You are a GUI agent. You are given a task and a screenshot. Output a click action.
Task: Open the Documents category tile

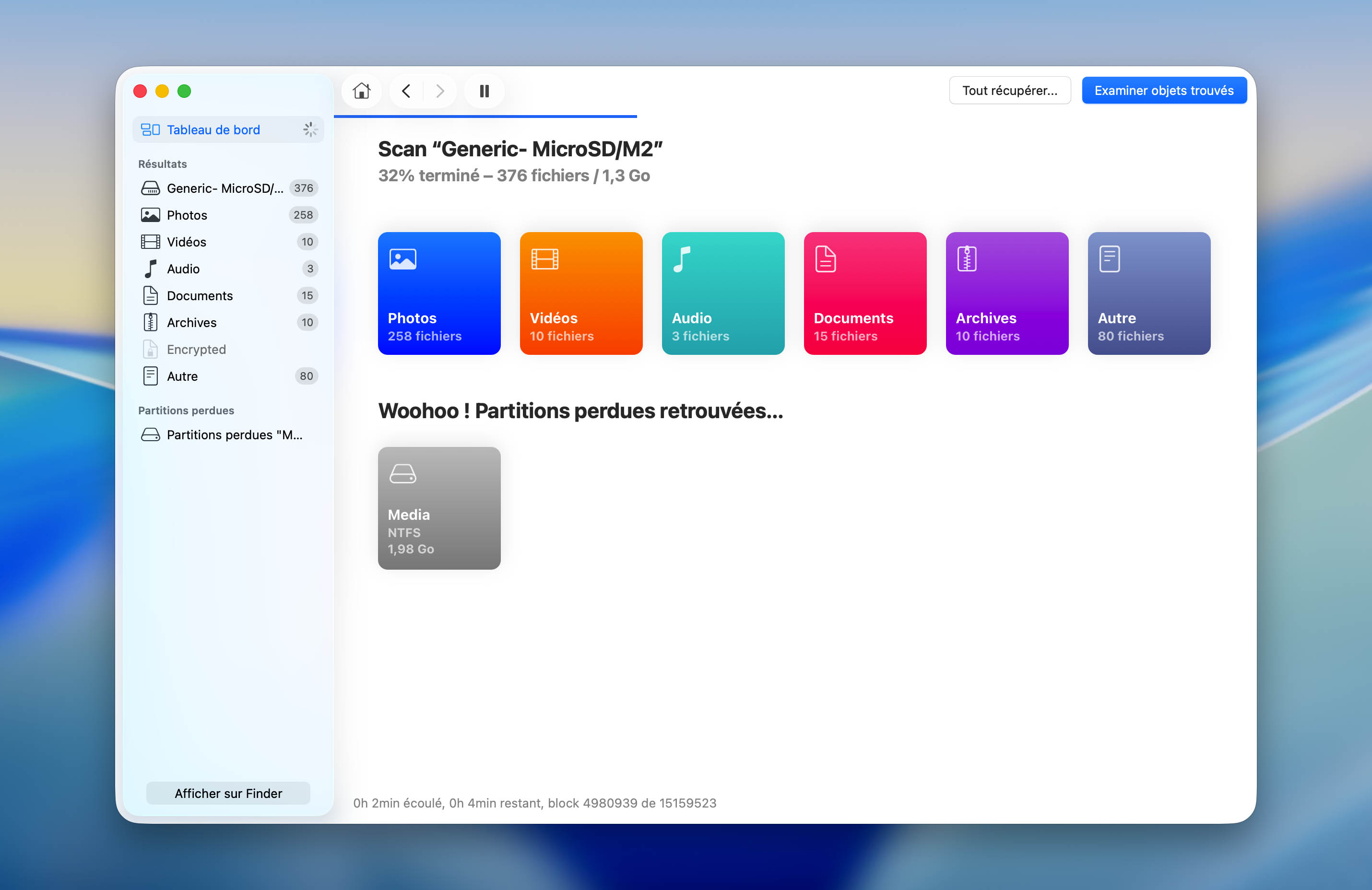[865, 293]
